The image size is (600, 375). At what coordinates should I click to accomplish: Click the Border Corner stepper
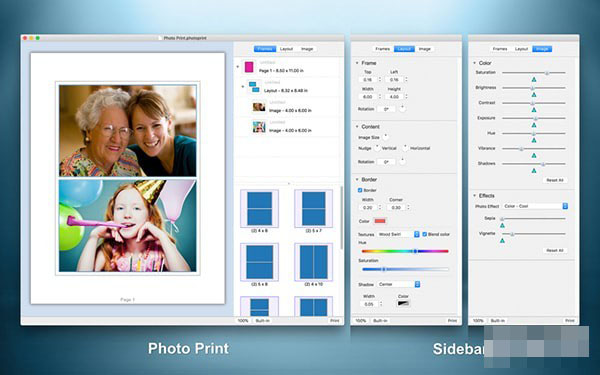408,207
